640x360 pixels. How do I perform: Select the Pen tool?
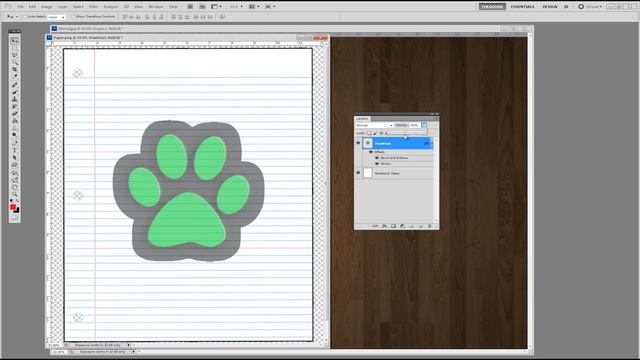(15, 142)
